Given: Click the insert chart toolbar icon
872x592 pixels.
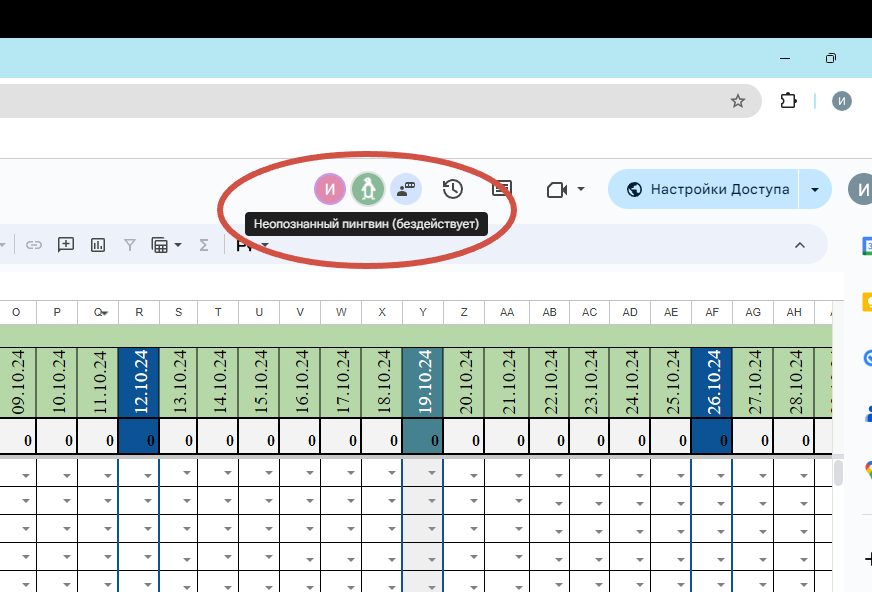Looking at the screenshot, I should pyautogui.click(x=98, y=245).
